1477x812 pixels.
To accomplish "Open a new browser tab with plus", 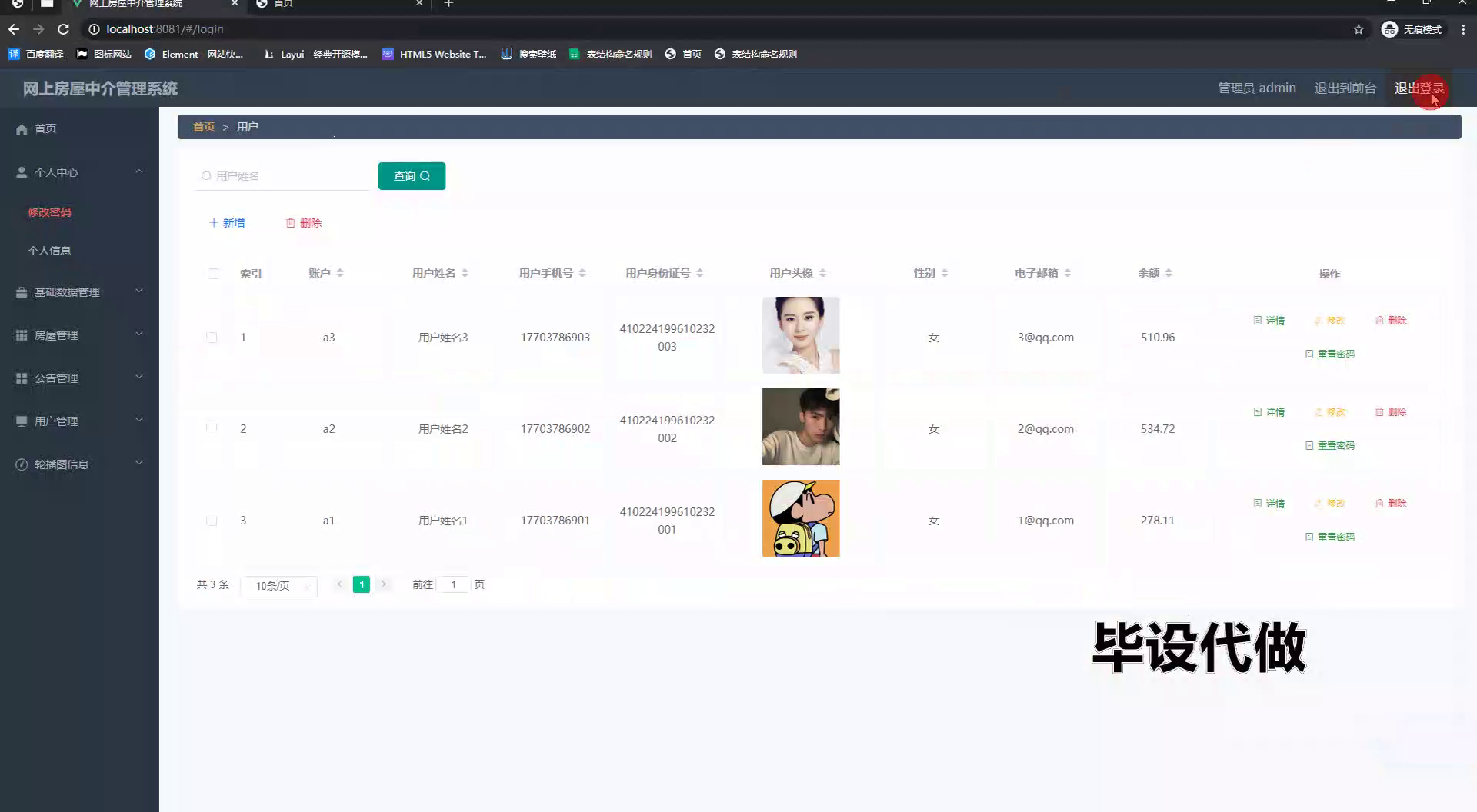I will click(x=449, y=4).
